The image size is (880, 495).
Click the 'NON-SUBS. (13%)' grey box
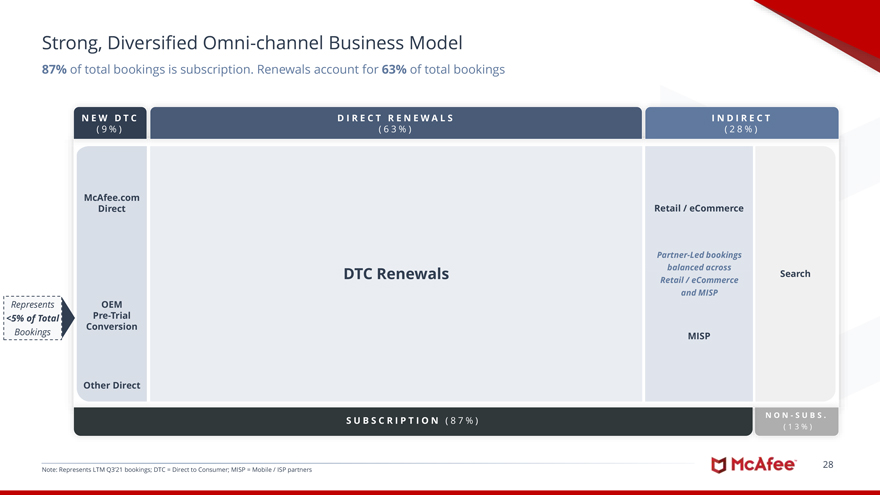tap(796, 421)
